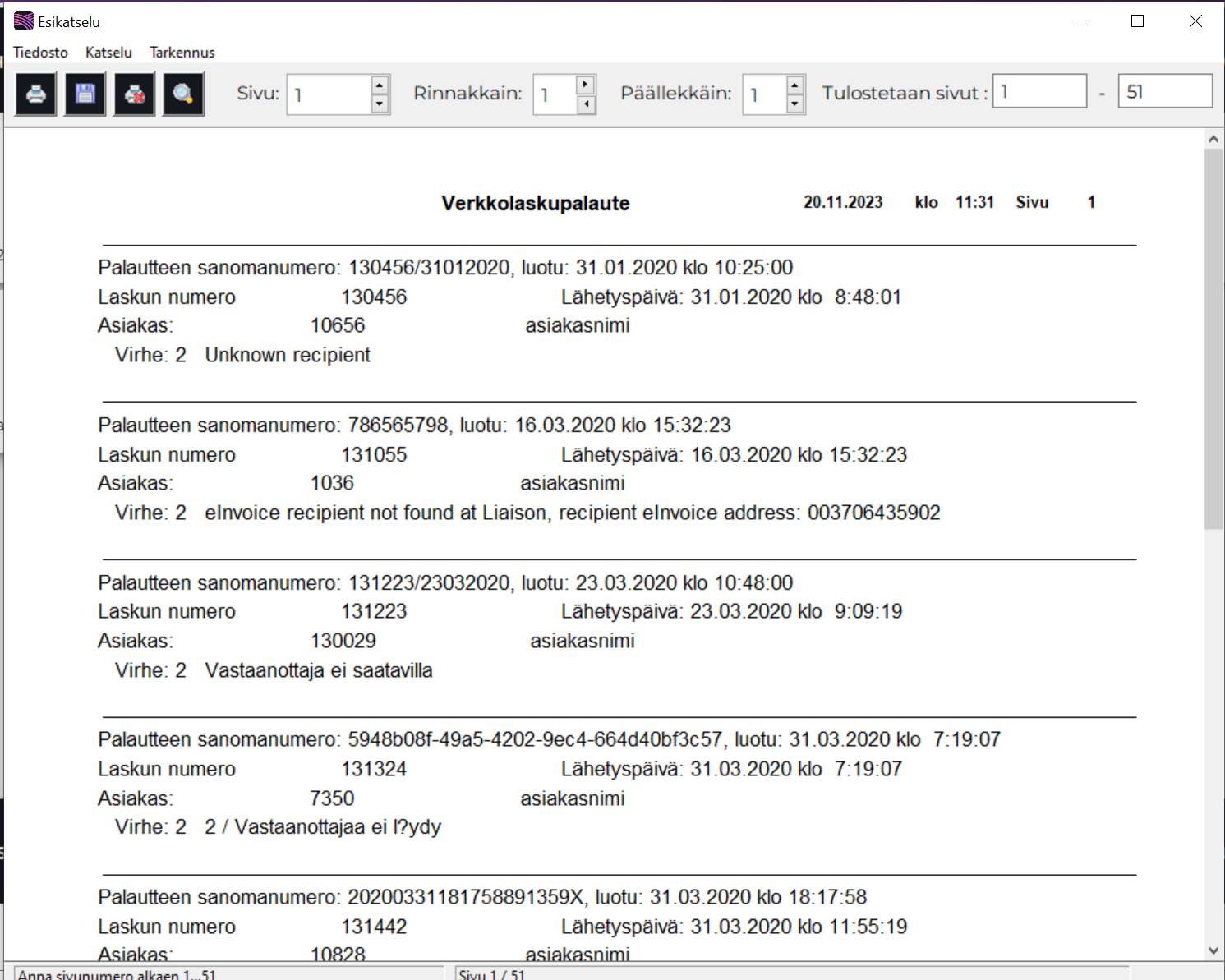Screen dimensions: 1225x980
Task: Click the Tulostetaan sivut end page field
Action: 1164,91
